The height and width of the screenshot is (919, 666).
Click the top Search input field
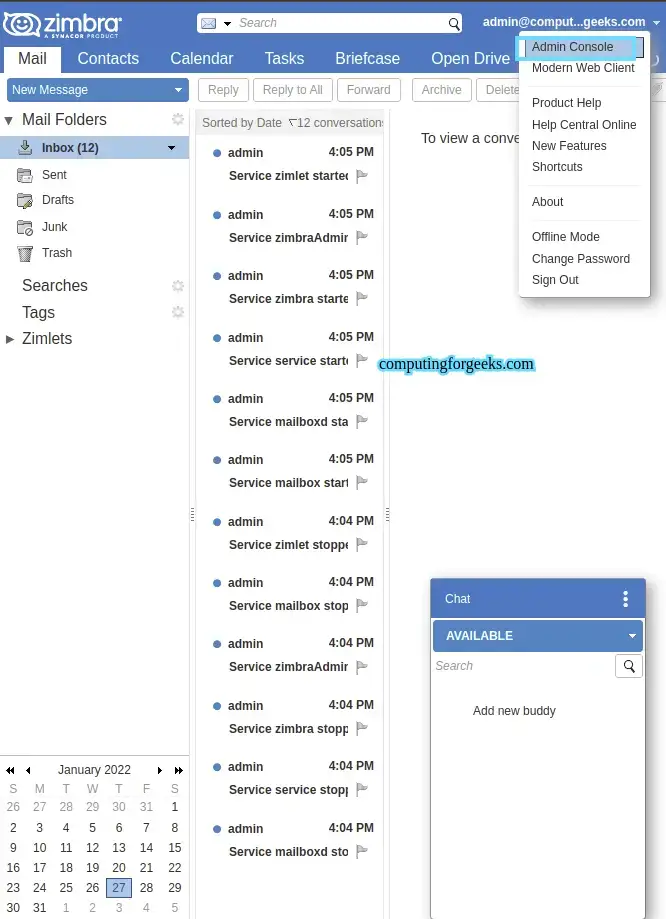340,23
